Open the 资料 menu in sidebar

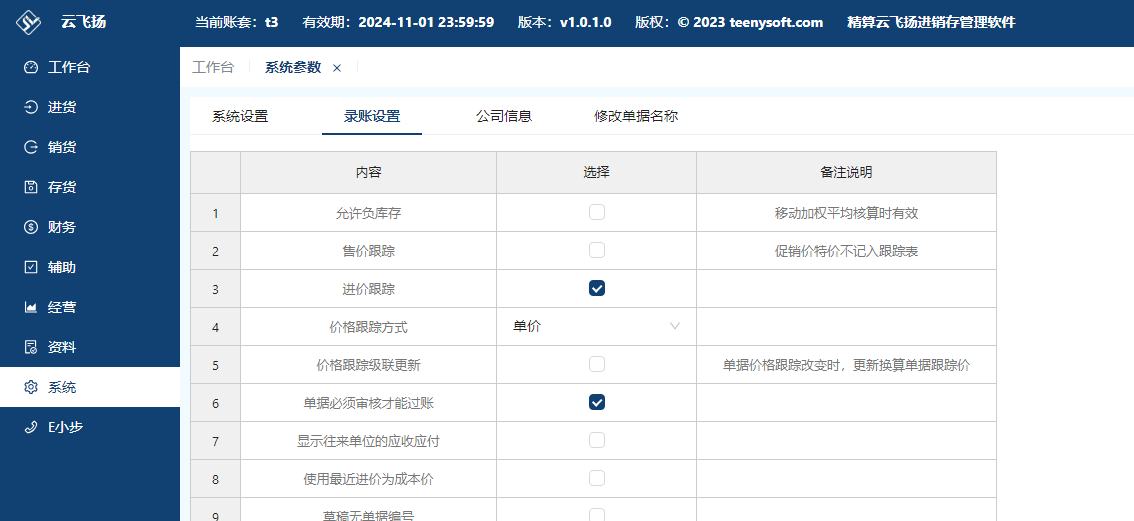[x=90, y=347]
